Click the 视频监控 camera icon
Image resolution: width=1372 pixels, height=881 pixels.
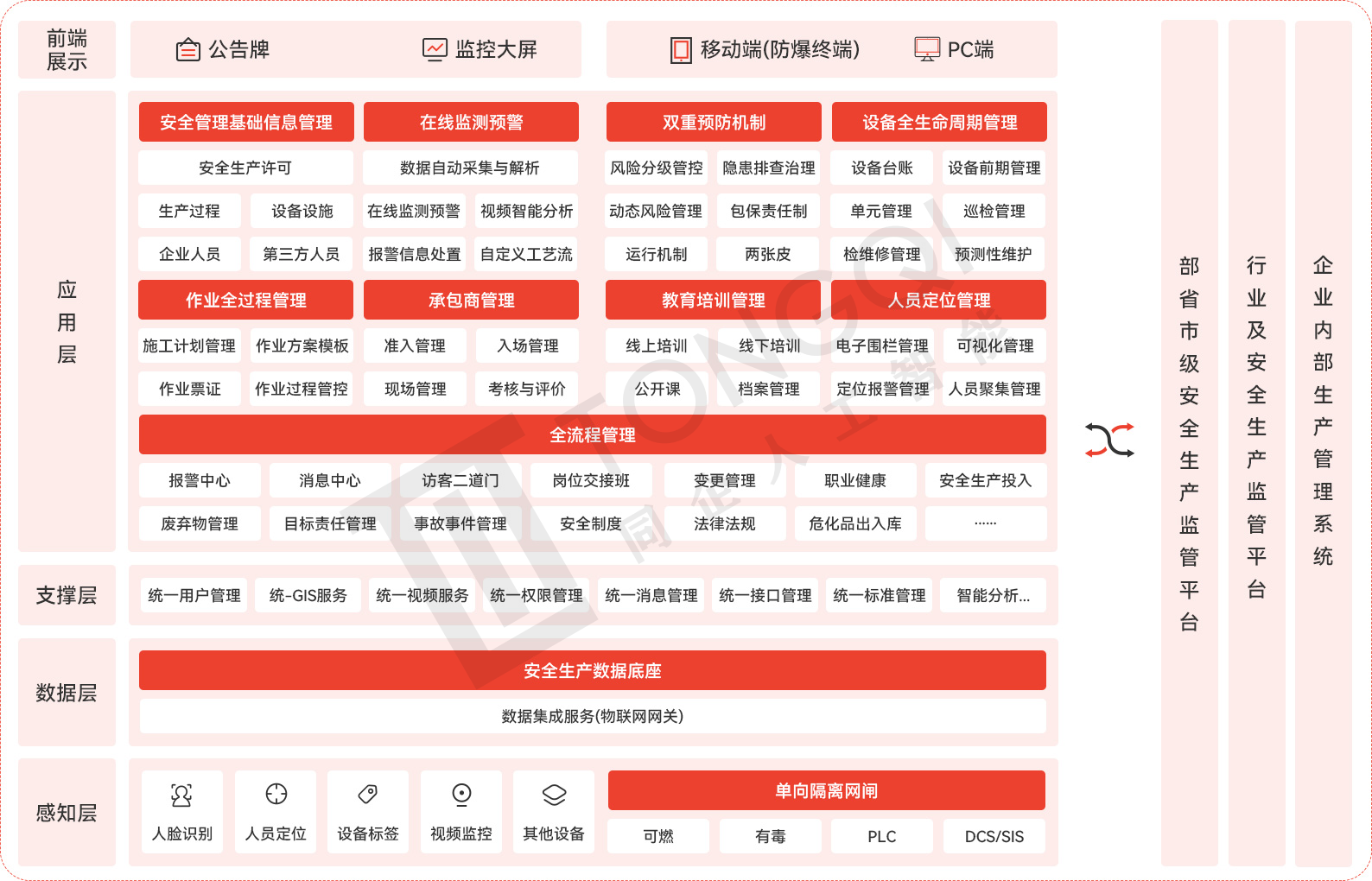pyautogui.click(x=461, y=794)
